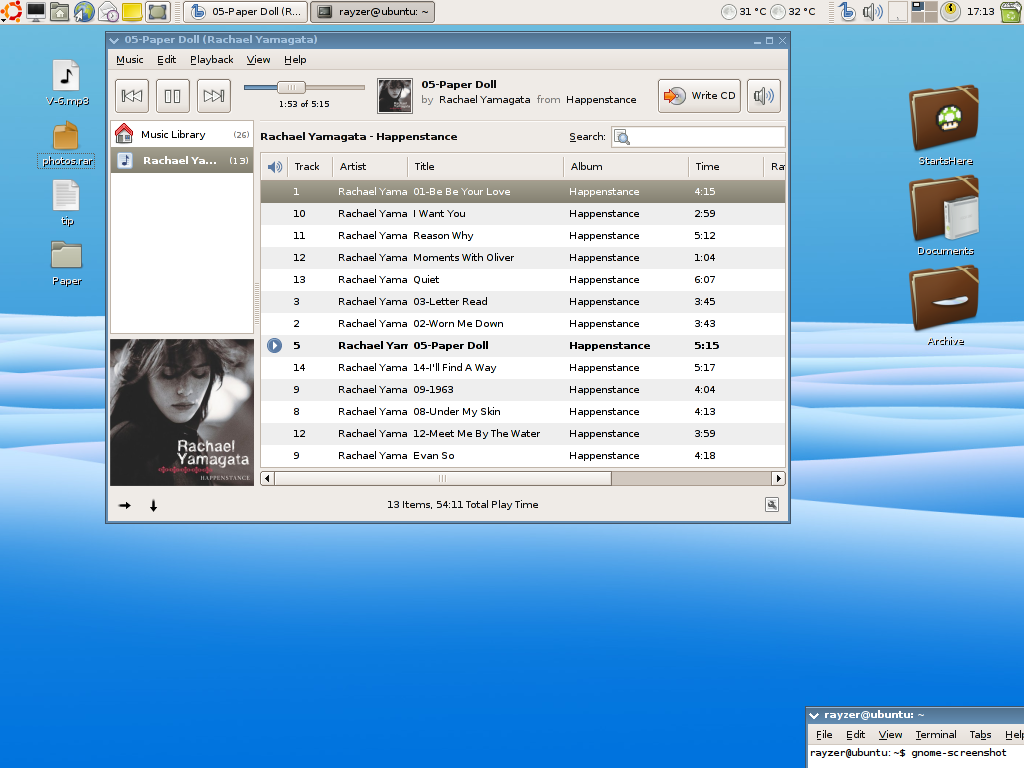
Task: Click the left arrow of the song list scrollbar
Action: point(267,479)
